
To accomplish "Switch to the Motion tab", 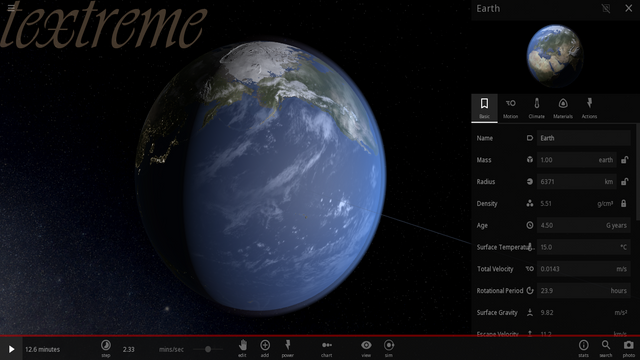I will (x=510, y=108).
